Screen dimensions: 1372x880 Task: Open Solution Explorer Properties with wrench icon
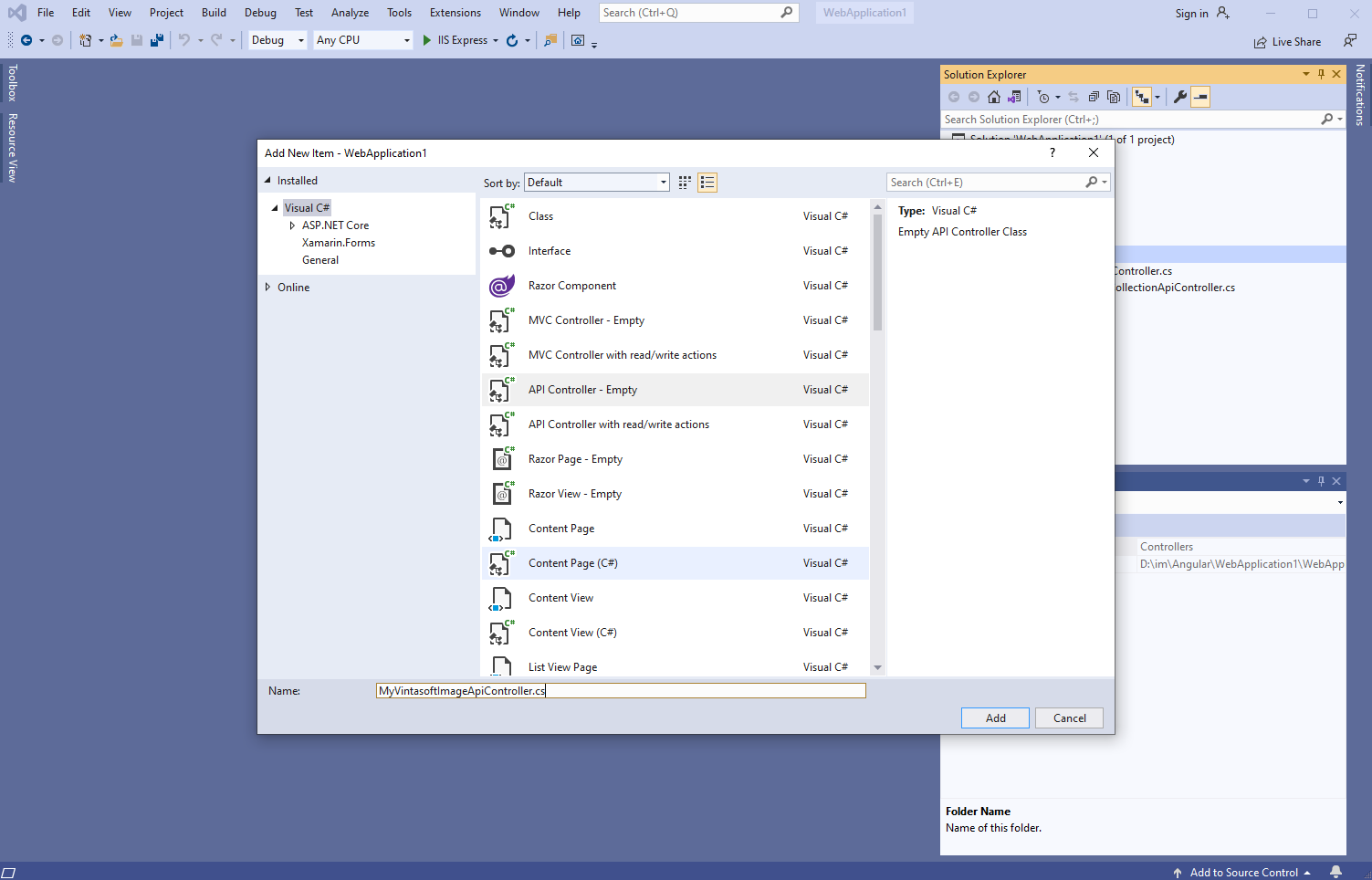[x=1181, y=96]
